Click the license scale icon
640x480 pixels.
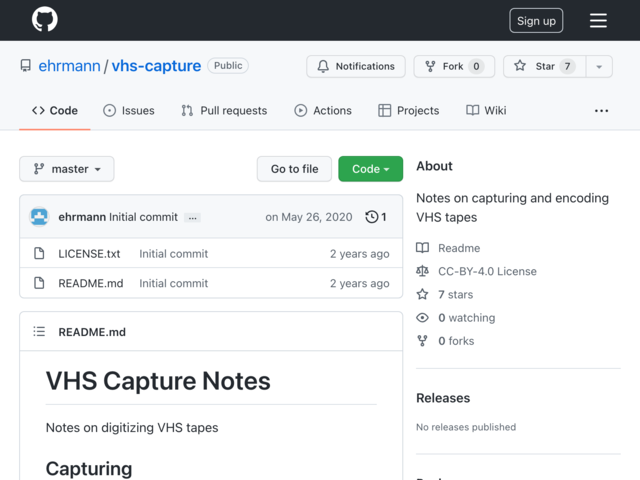click(422, 271)
